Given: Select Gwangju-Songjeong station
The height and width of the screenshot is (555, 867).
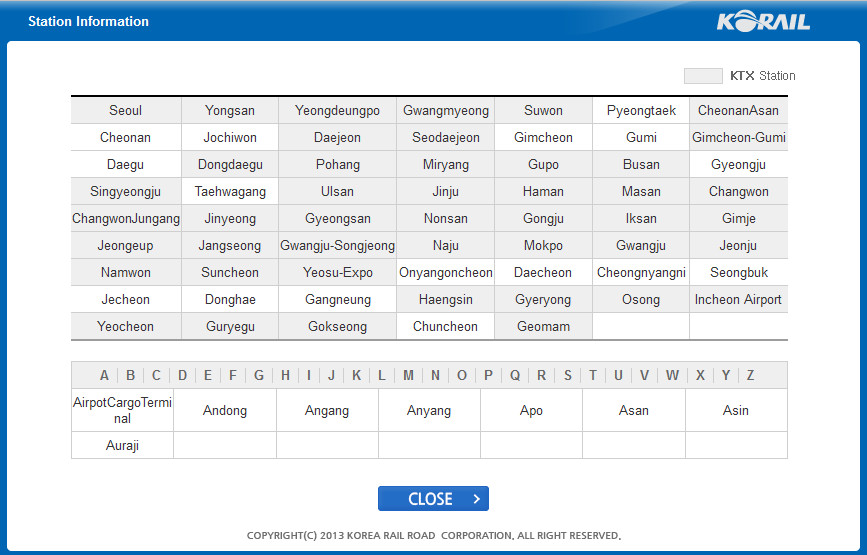Looking at the screenshot, I should (x=337, y=246).
